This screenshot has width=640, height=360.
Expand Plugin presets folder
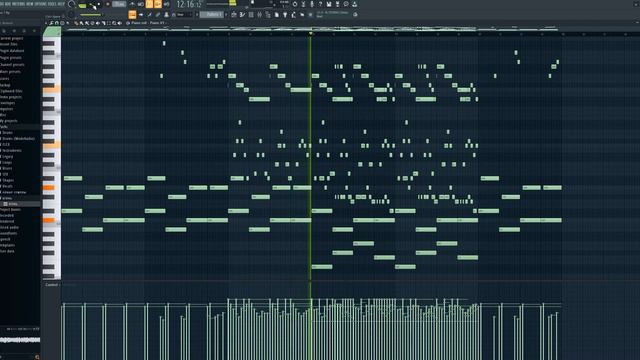tap(11, 58)
